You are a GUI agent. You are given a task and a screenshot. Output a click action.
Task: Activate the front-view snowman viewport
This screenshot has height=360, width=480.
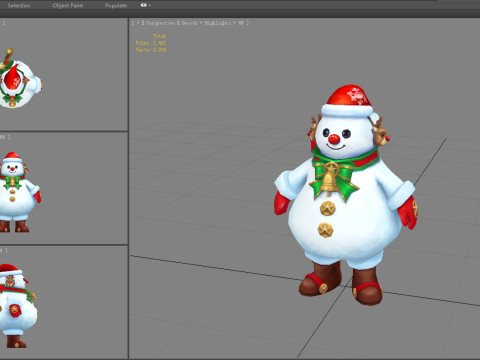(64, 188)
